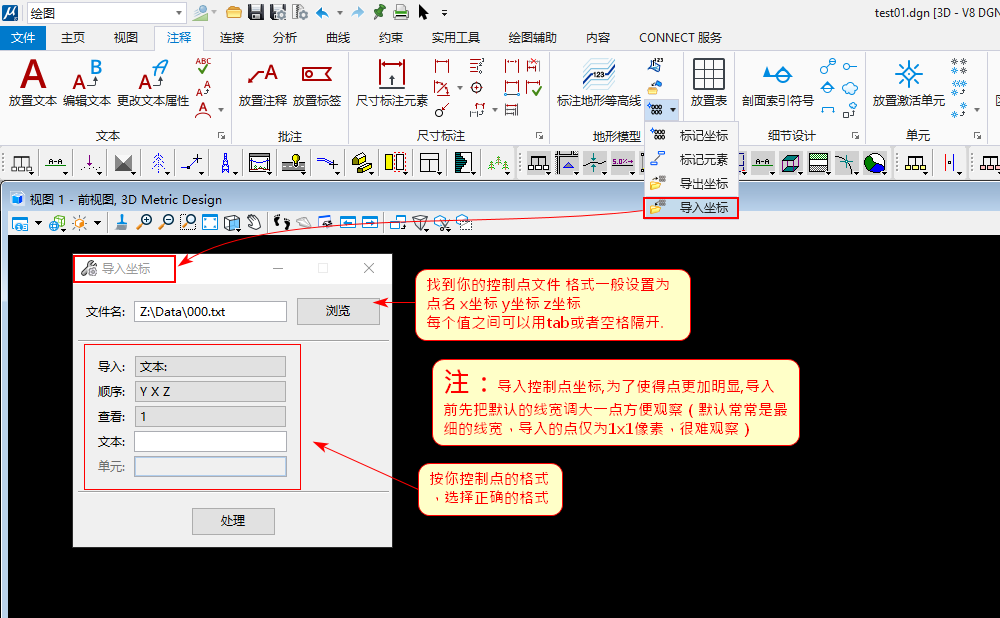Select the 放置激活单元 place active cell tool
Screen dimensions: 1000x618
tap(908, 82)
